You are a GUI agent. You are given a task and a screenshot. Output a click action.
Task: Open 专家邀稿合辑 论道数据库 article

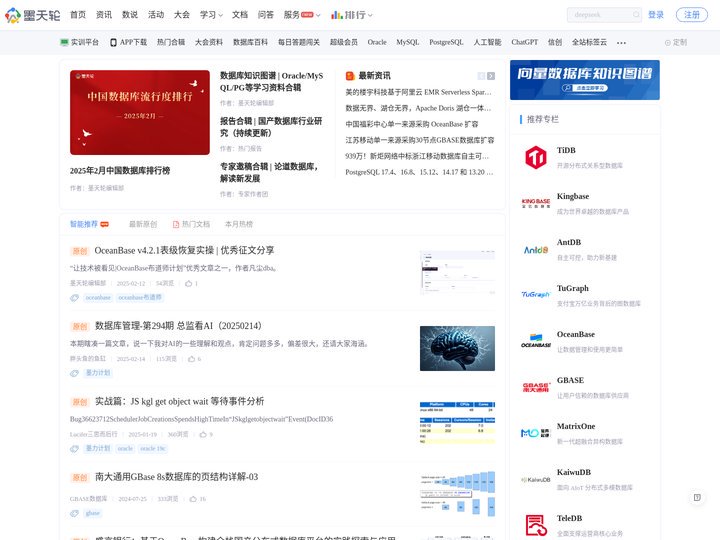tap(269, 173)
